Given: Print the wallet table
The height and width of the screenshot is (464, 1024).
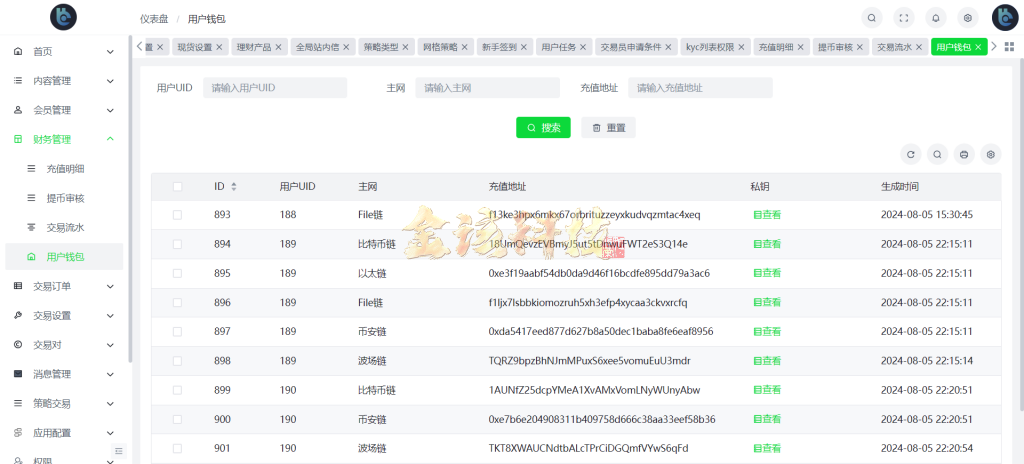Looking at the screenshot, I should [x=964, y=154].
